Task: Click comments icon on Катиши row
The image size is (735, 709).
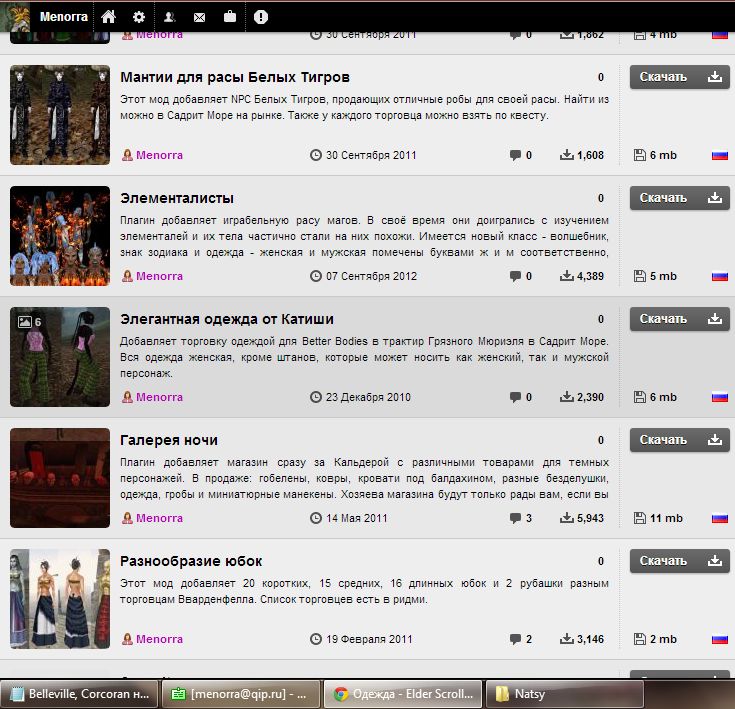Action: [515, 397]
